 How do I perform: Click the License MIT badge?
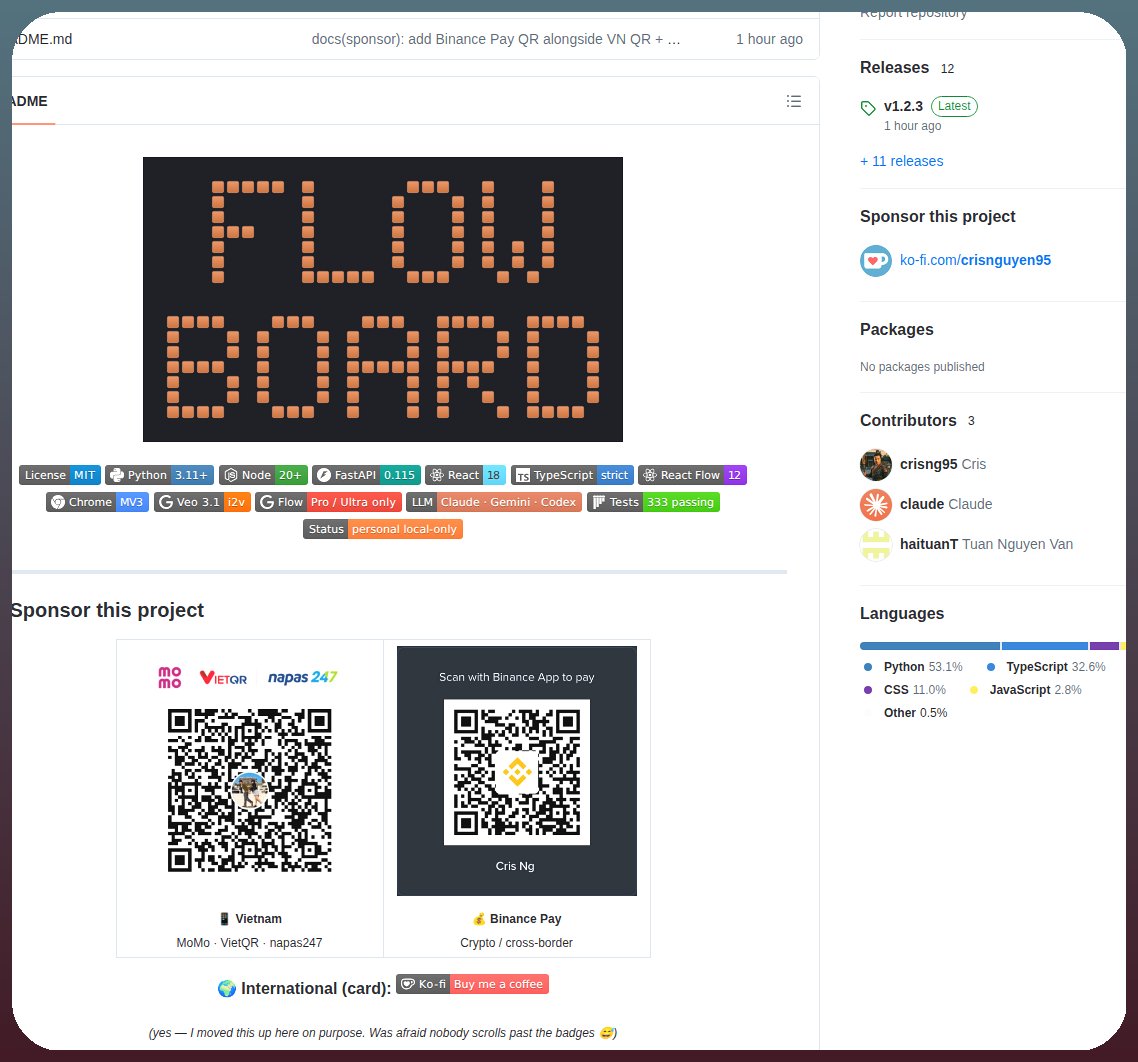pyautogui.click(x=60, y=475)
